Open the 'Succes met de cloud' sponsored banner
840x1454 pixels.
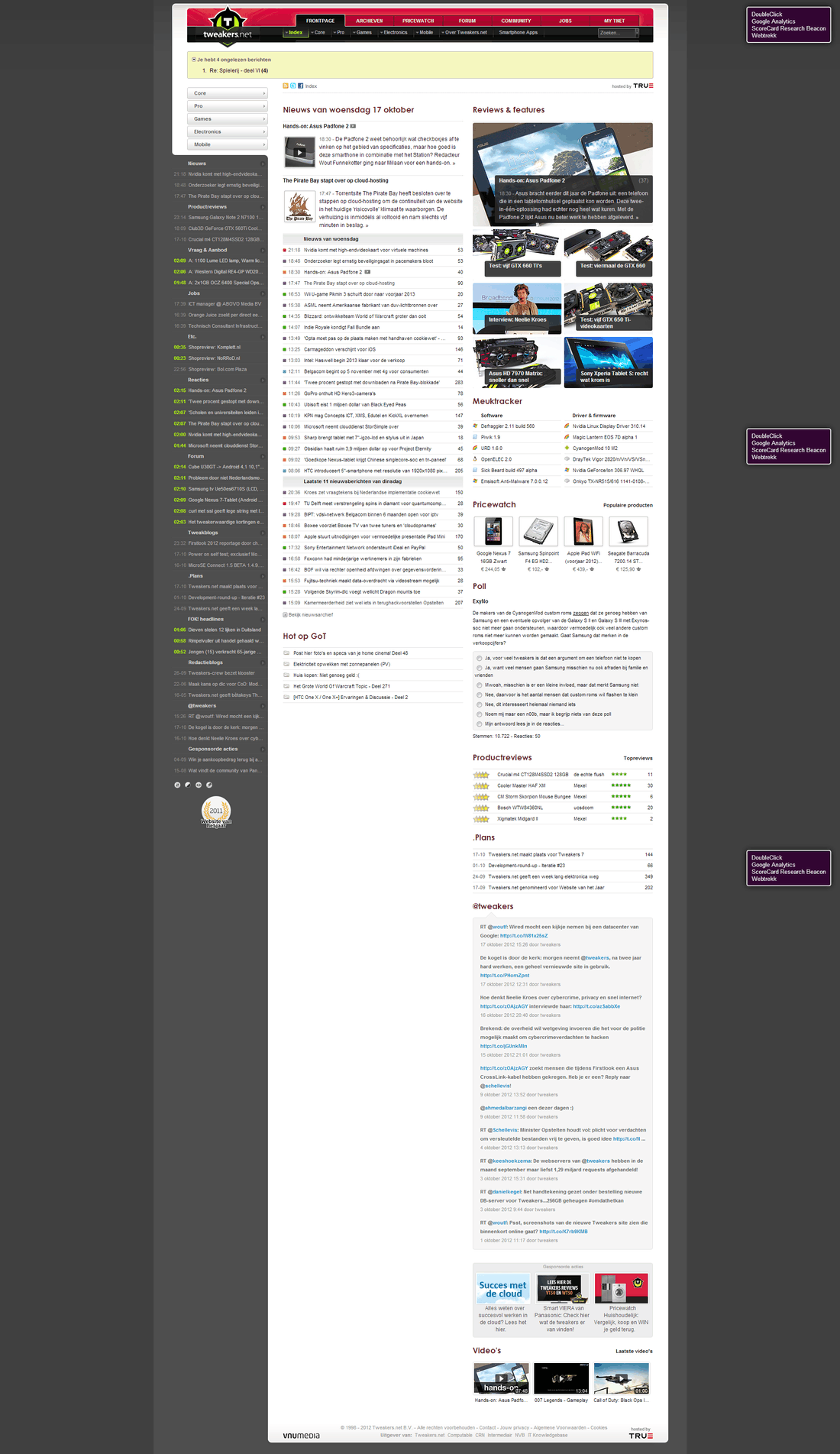(x=502, y=1290)
